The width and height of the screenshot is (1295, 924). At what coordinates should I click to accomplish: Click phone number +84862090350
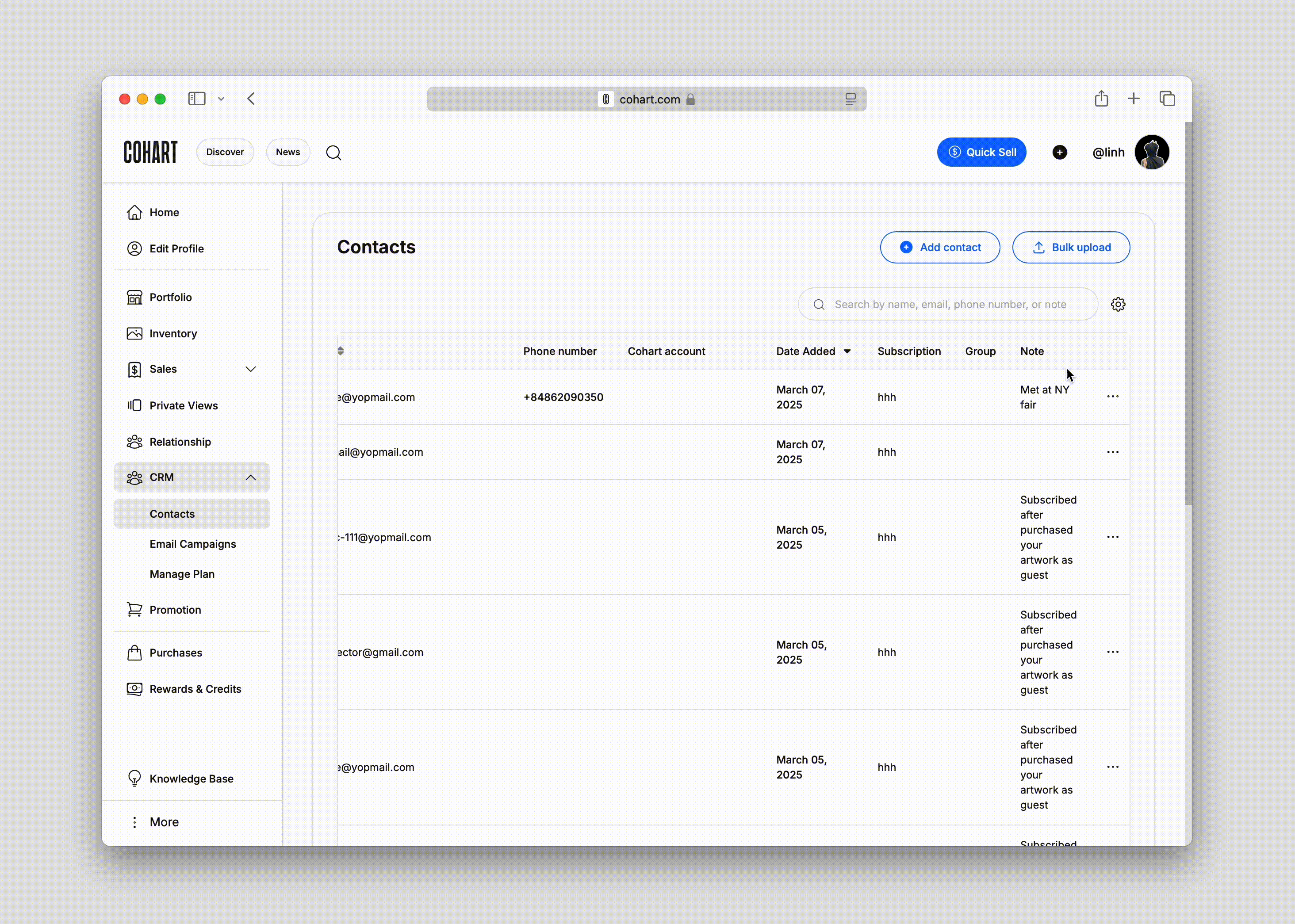tap(563, 397)
